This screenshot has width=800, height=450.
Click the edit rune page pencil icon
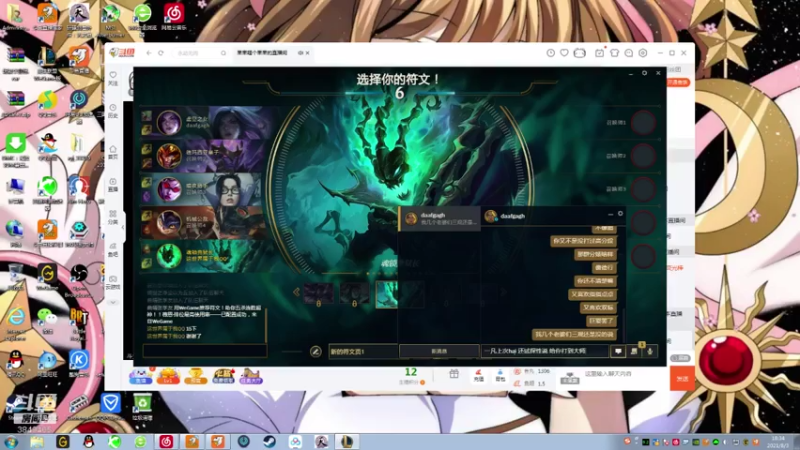316,351
